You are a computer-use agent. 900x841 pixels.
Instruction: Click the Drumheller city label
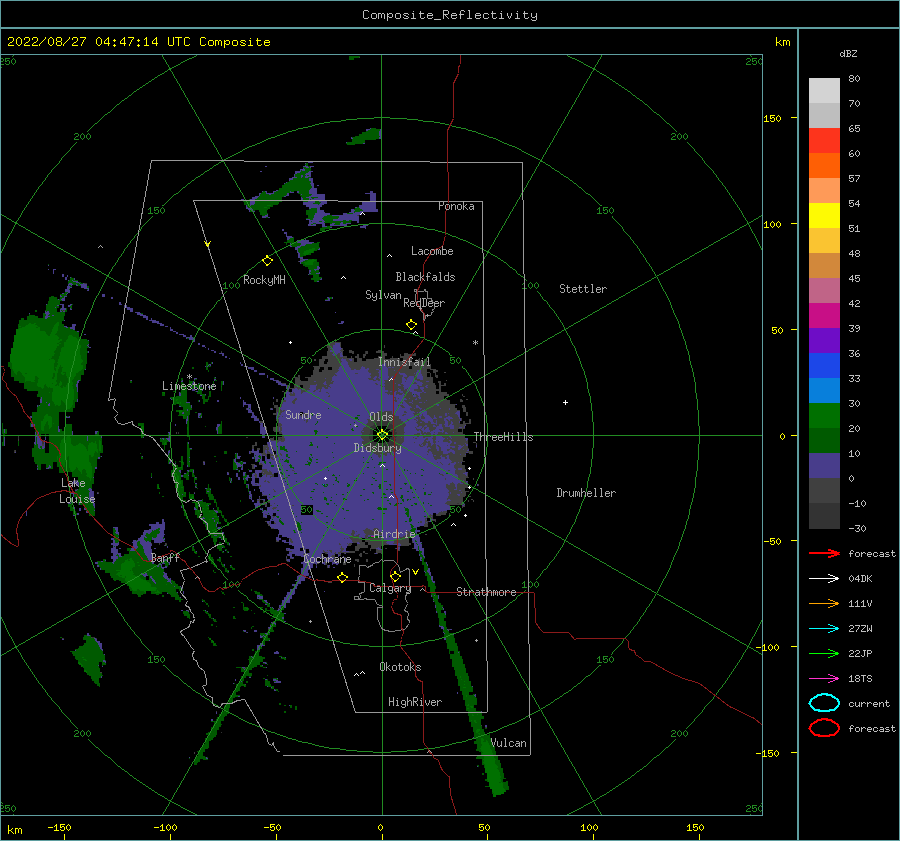[586, 493]
